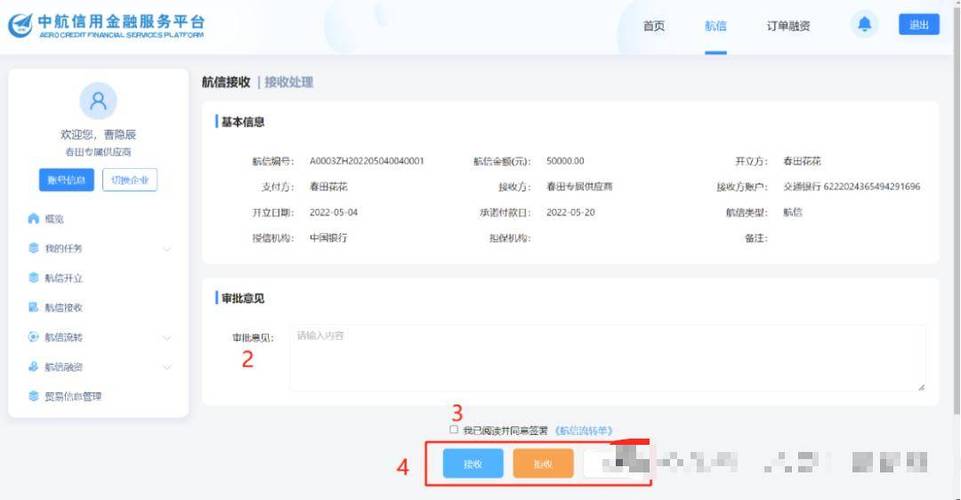The width and height of the screenshot is (961, 500).
Task: Open 航信接收 in the sidebar menu
Action: pyautogui.click(x=64, y=308)
